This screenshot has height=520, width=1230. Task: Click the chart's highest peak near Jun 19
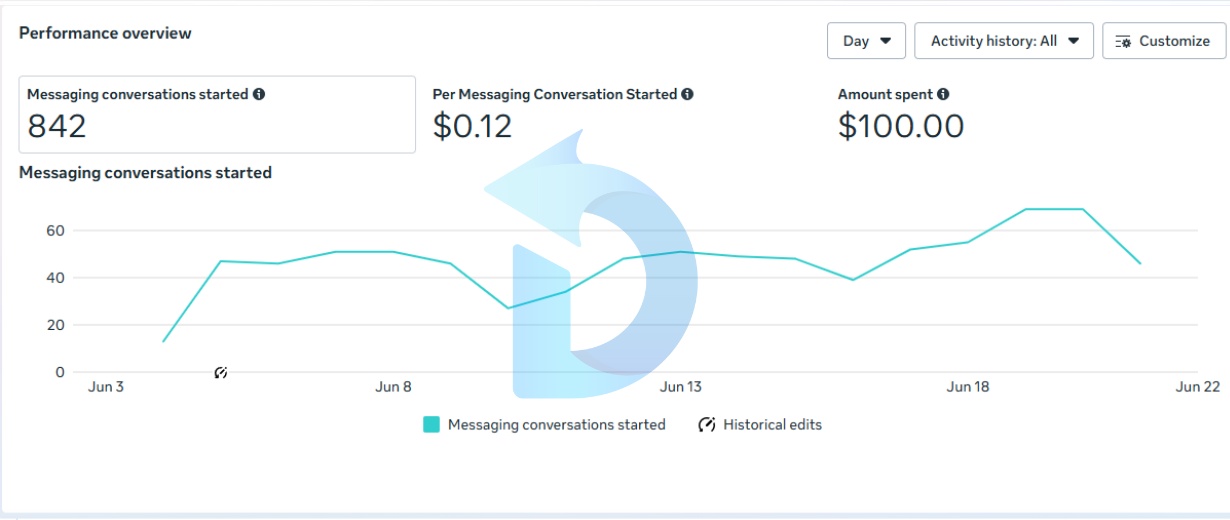coord(1026,209)
